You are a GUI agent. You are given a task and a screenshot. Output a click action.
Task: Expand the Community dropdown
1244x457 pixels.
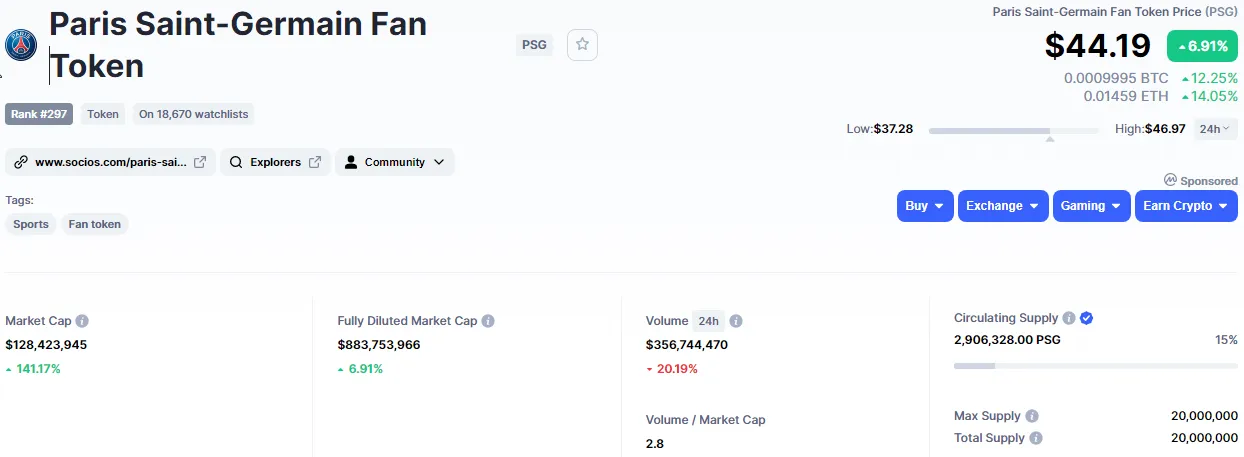point(395,162)
